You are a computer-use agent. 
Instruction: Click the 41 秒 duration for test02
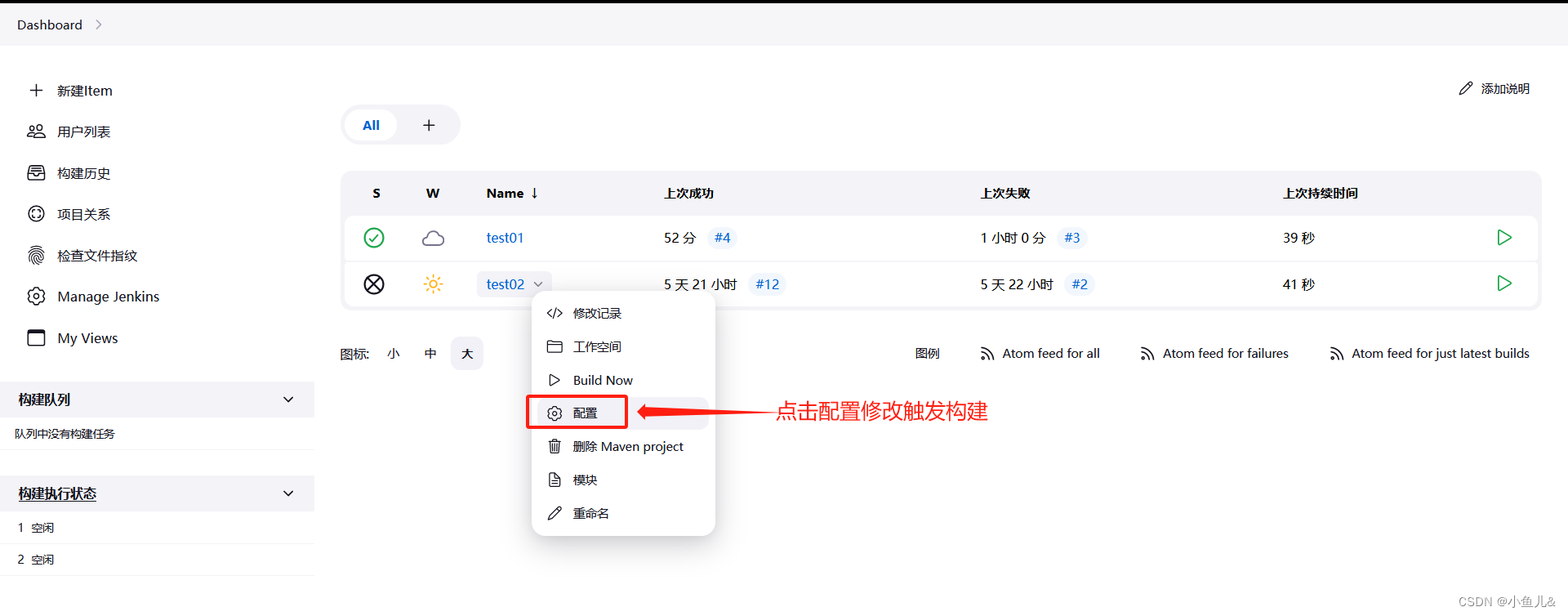1298,284
